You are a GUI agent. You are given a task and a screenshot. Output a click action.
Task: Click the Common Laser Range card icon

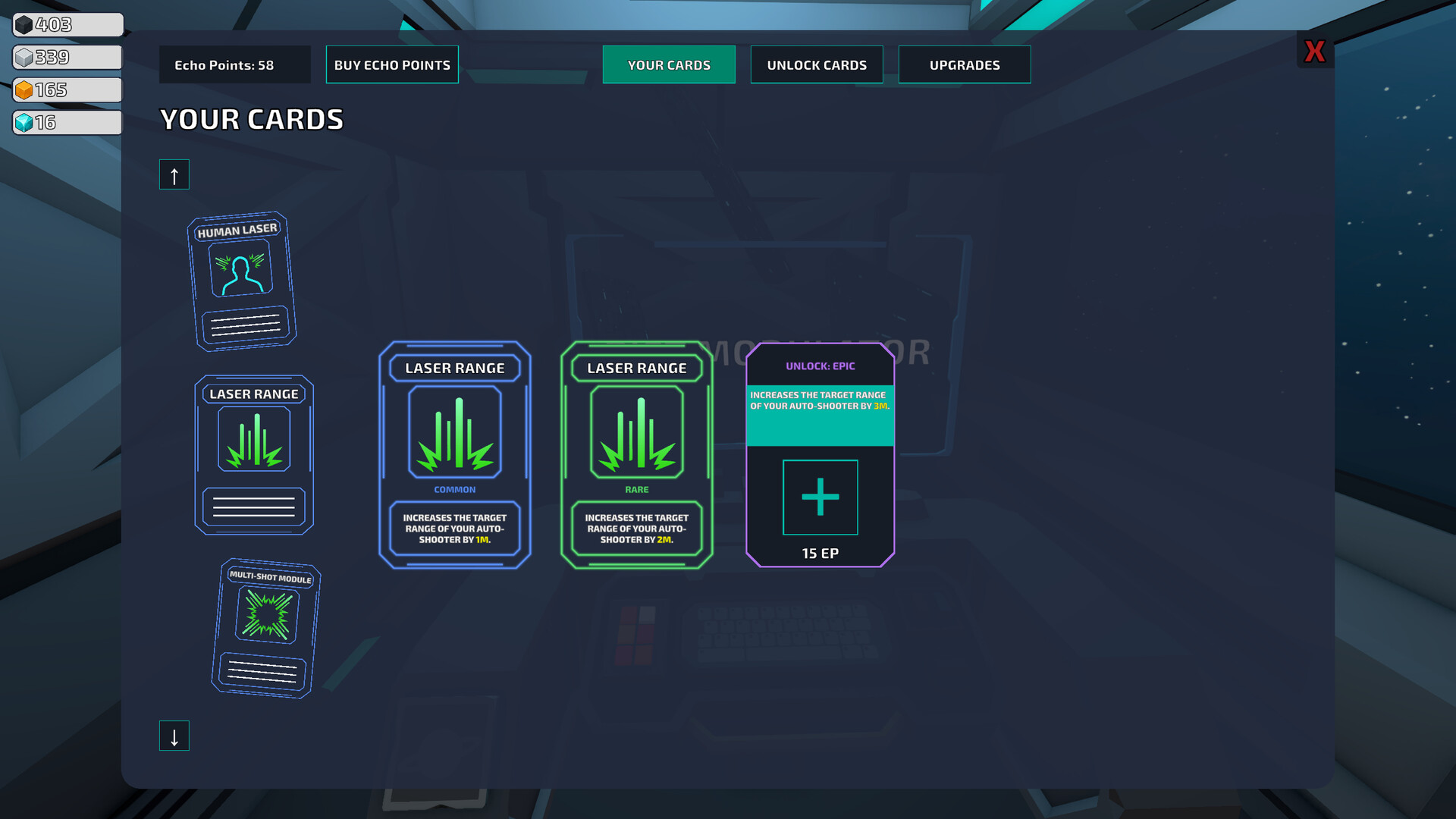click(x=455, y=432)
